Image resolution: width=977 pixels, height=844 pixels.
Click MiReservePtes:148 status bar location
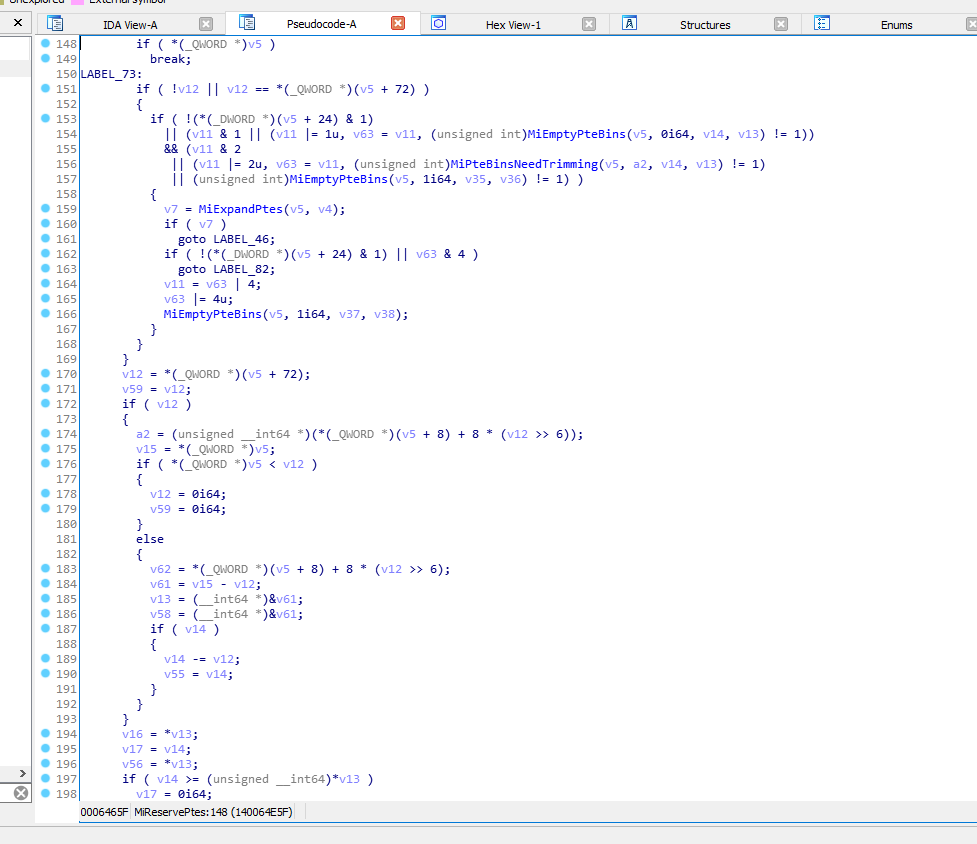pyautogui.click(x=213, y=813)
